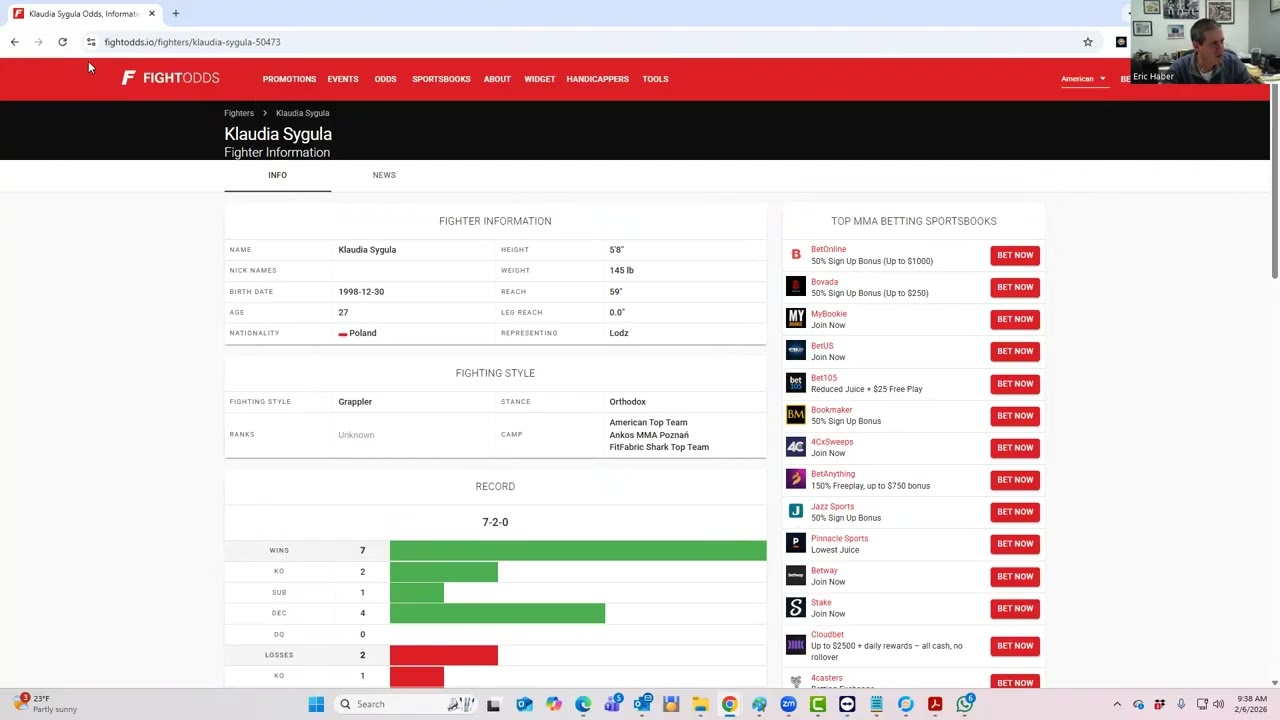
Task: Open the Stake sportsbook link
Action: click(x=821, y=603)
